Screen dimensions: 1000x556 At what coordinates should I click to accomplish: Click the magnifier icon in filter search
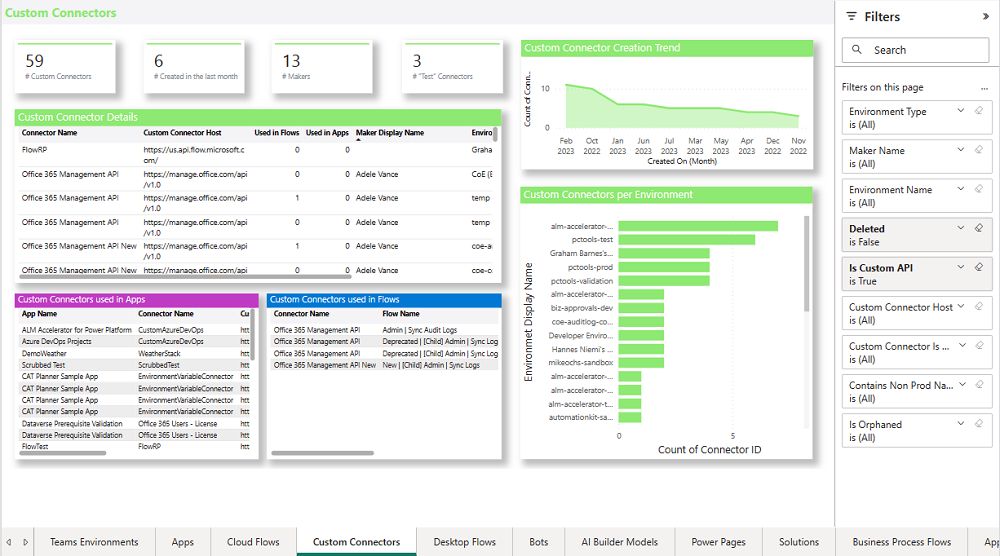pyautogui.click(x=857, y=50)
